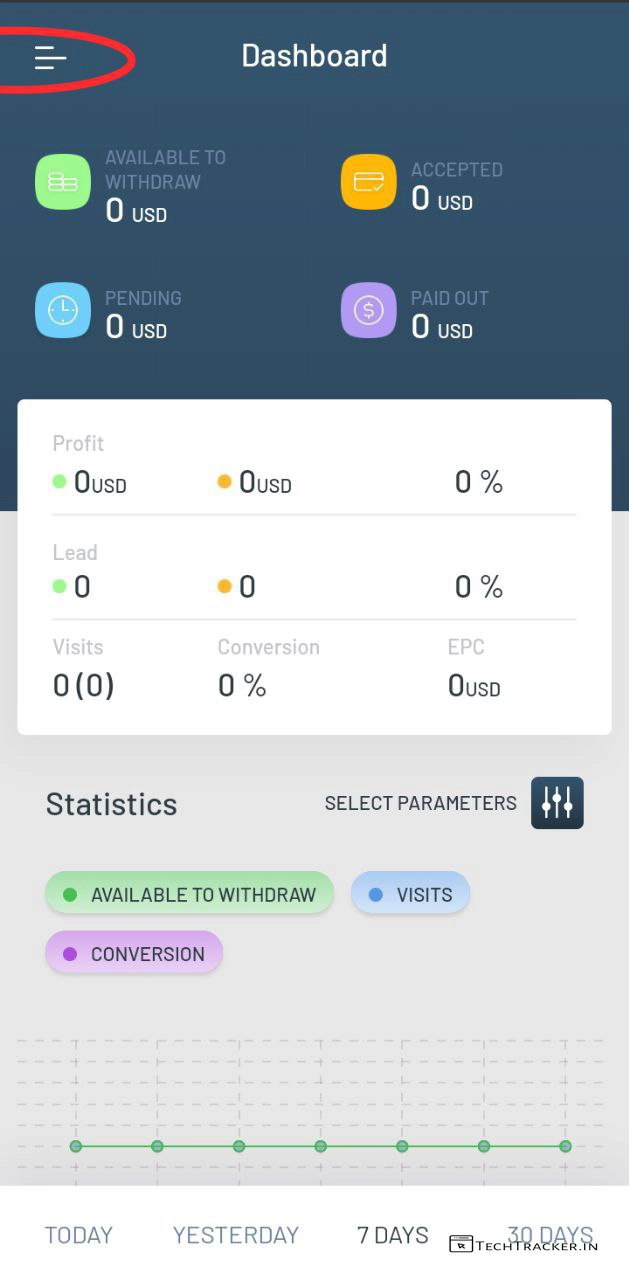Click the Dashboard title

[x=314, y=56]
